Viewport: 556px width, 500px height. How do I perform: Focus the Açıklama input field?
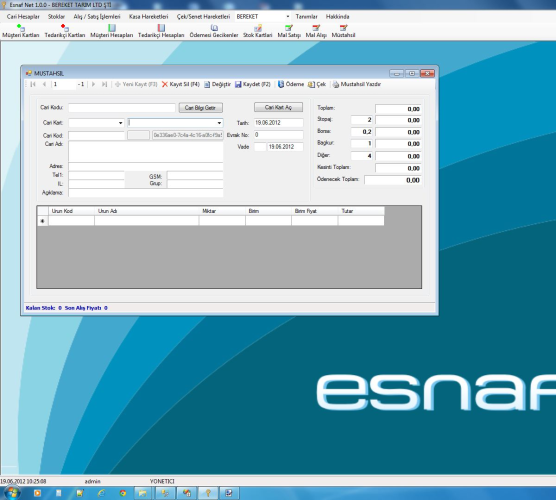tap(146, 193)
